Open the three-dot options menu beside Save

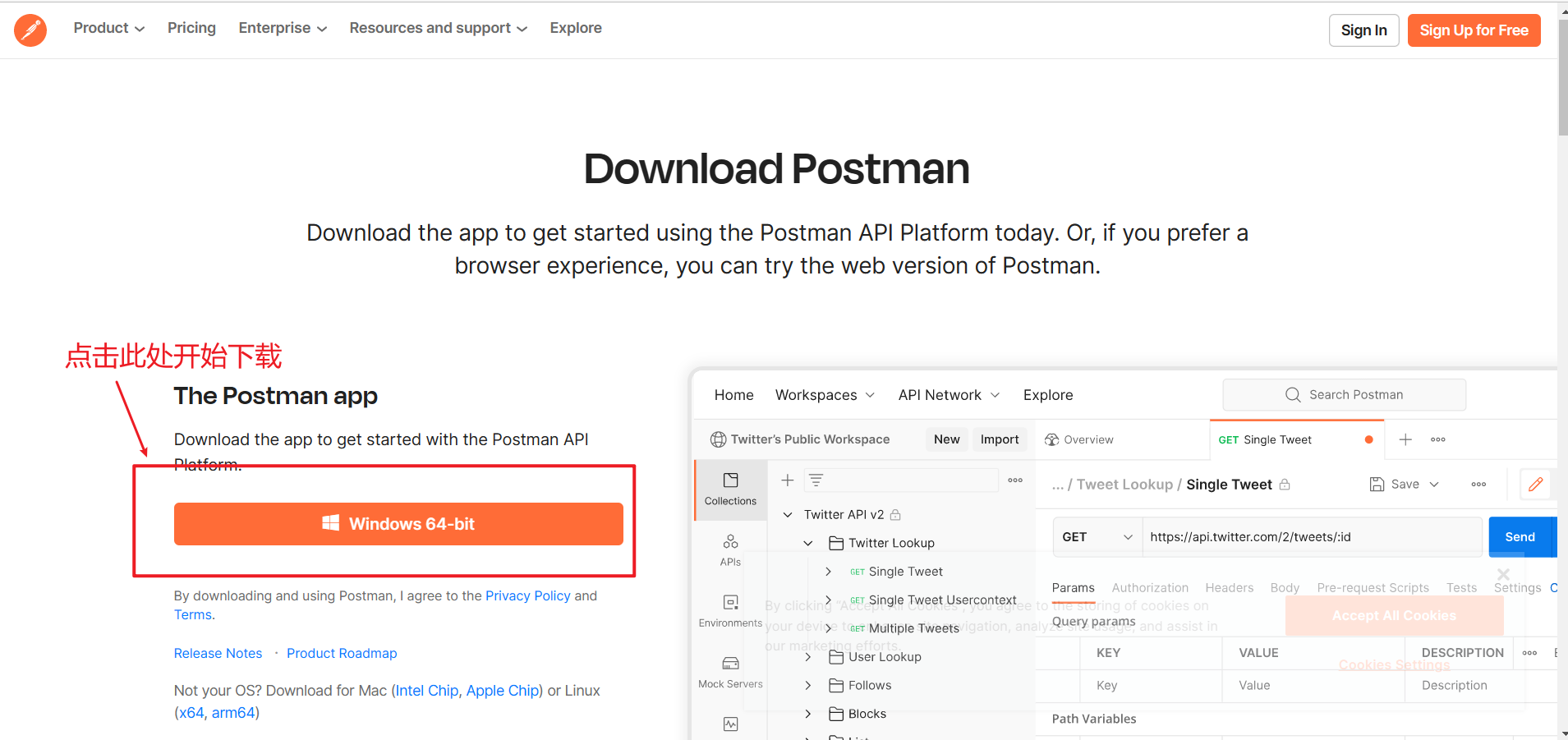[1478, 485]
